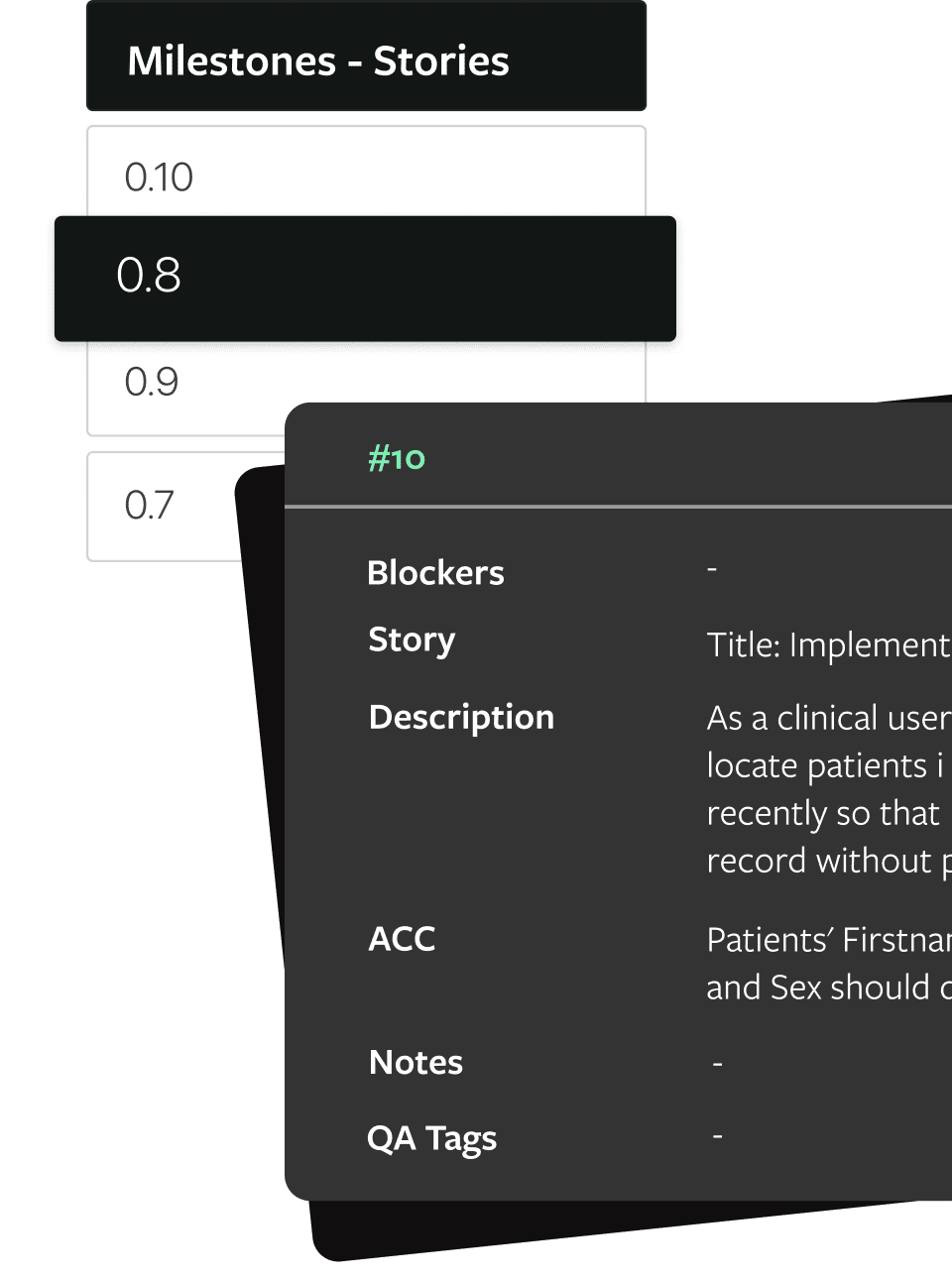This screenshot has width=952, height=1280.
Task: Select the Description field label
Action: 461,717
